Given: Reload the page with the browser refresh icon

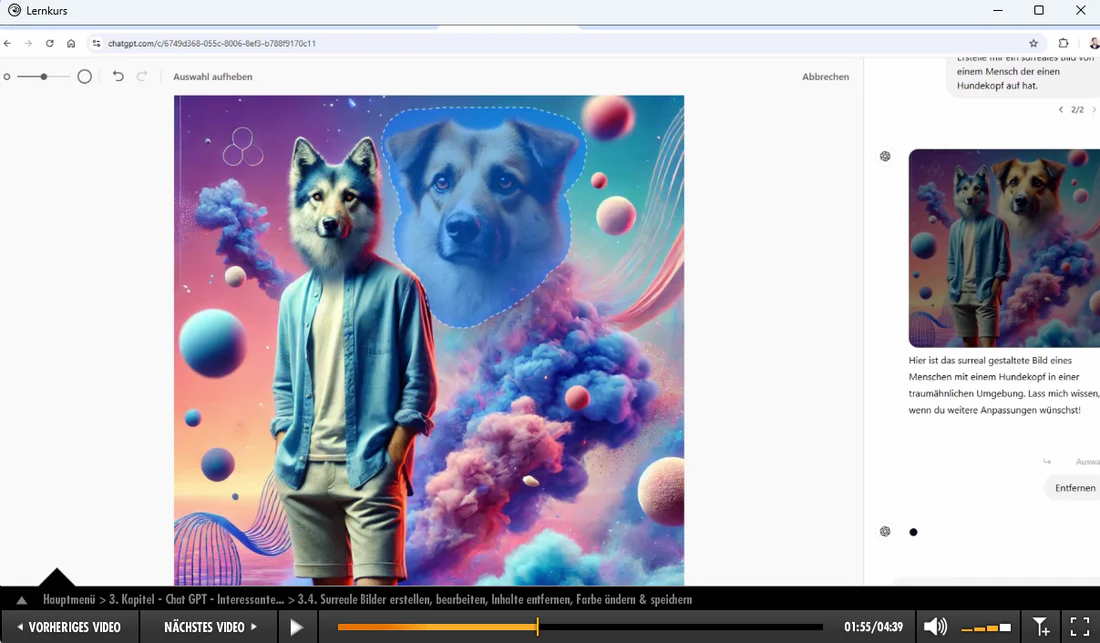Looking at the screenshot, I should pyautogui.click(x=50, y=44).
